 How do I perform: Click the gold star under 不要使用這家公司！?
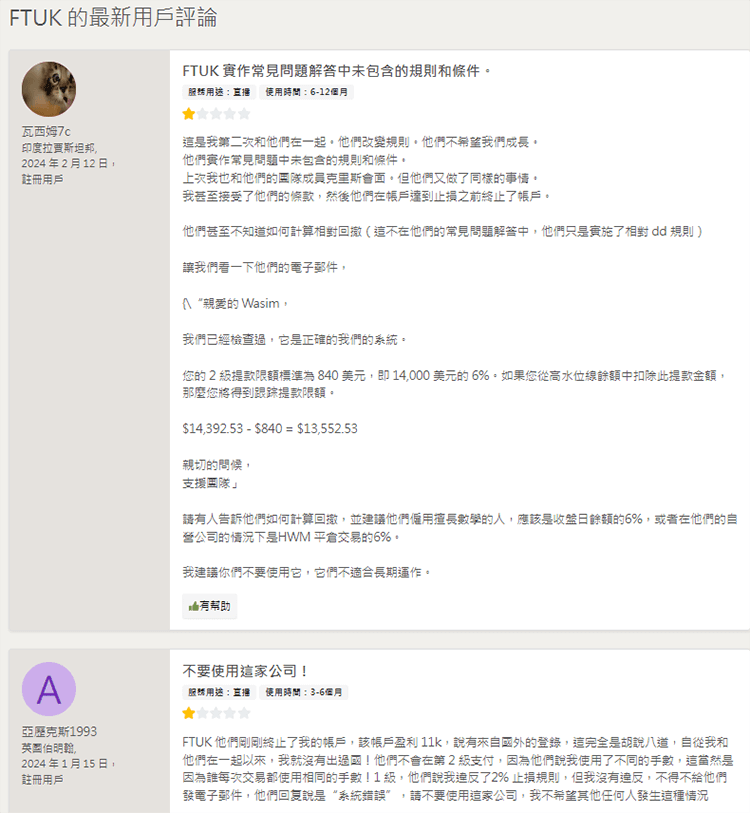pyautogui.click(x=189, y=713)
